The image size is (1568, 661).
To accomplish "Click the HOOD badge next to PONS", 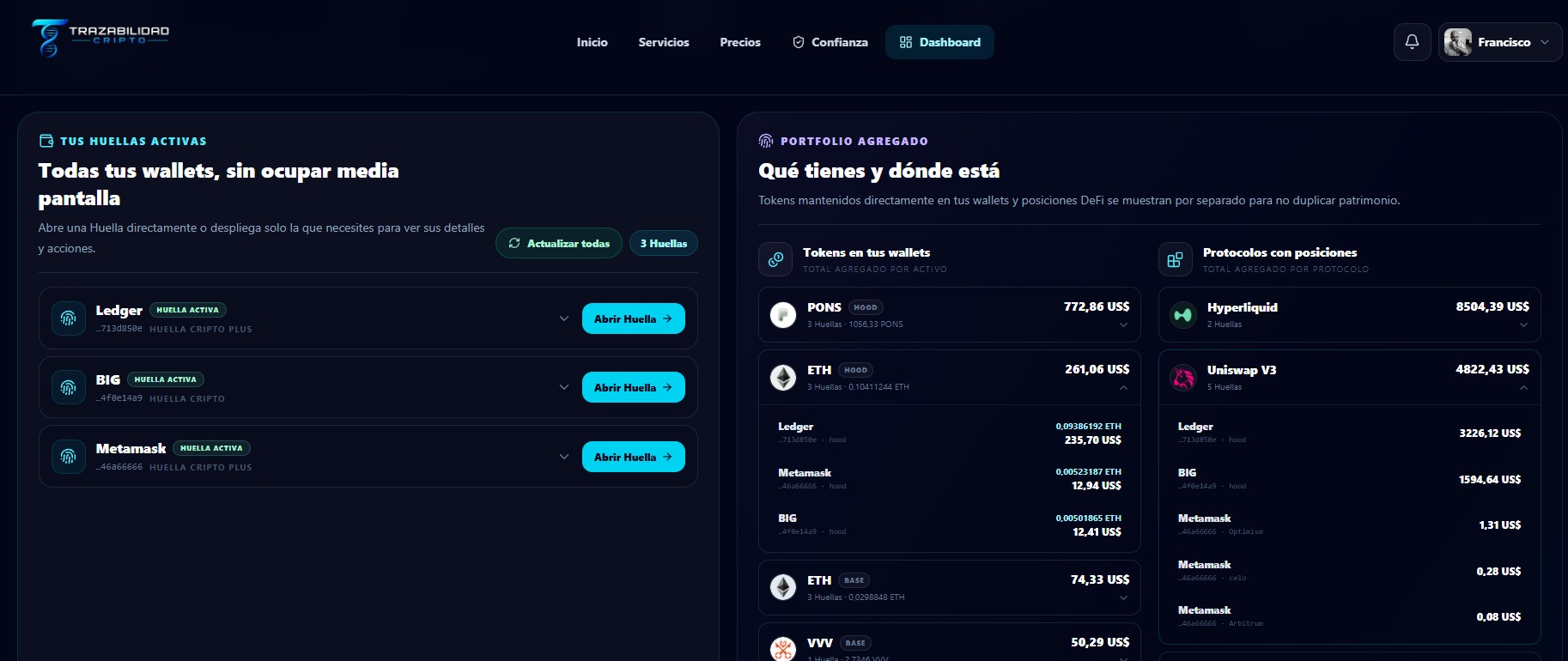I will (x=866, y=307).
